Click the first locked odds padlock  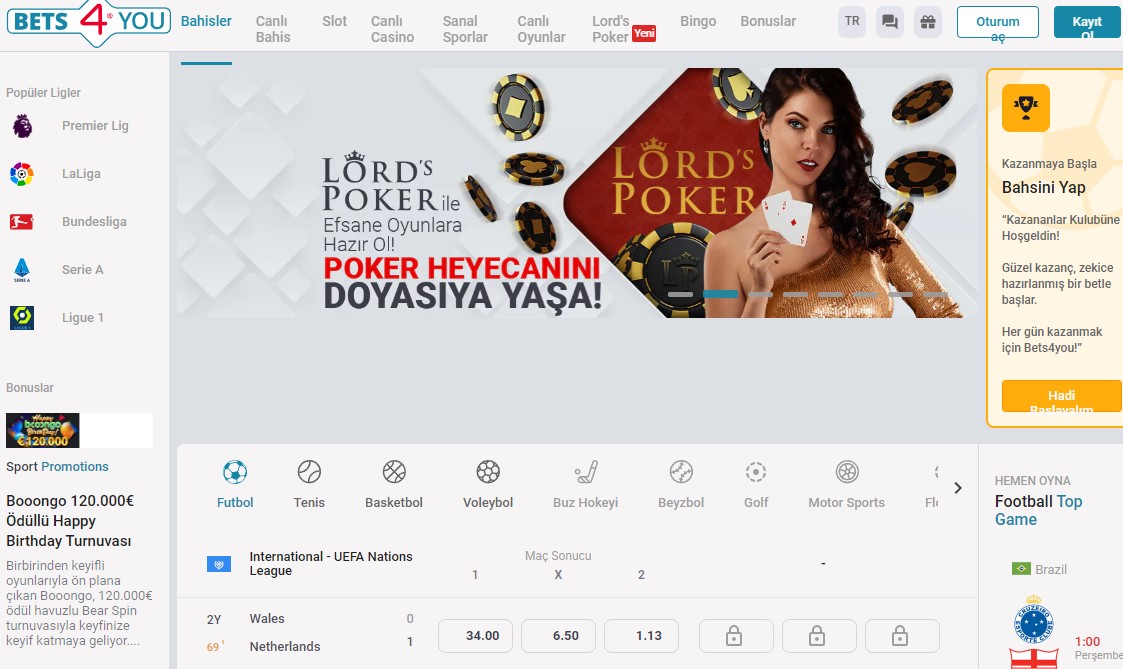tap(736, 636)
